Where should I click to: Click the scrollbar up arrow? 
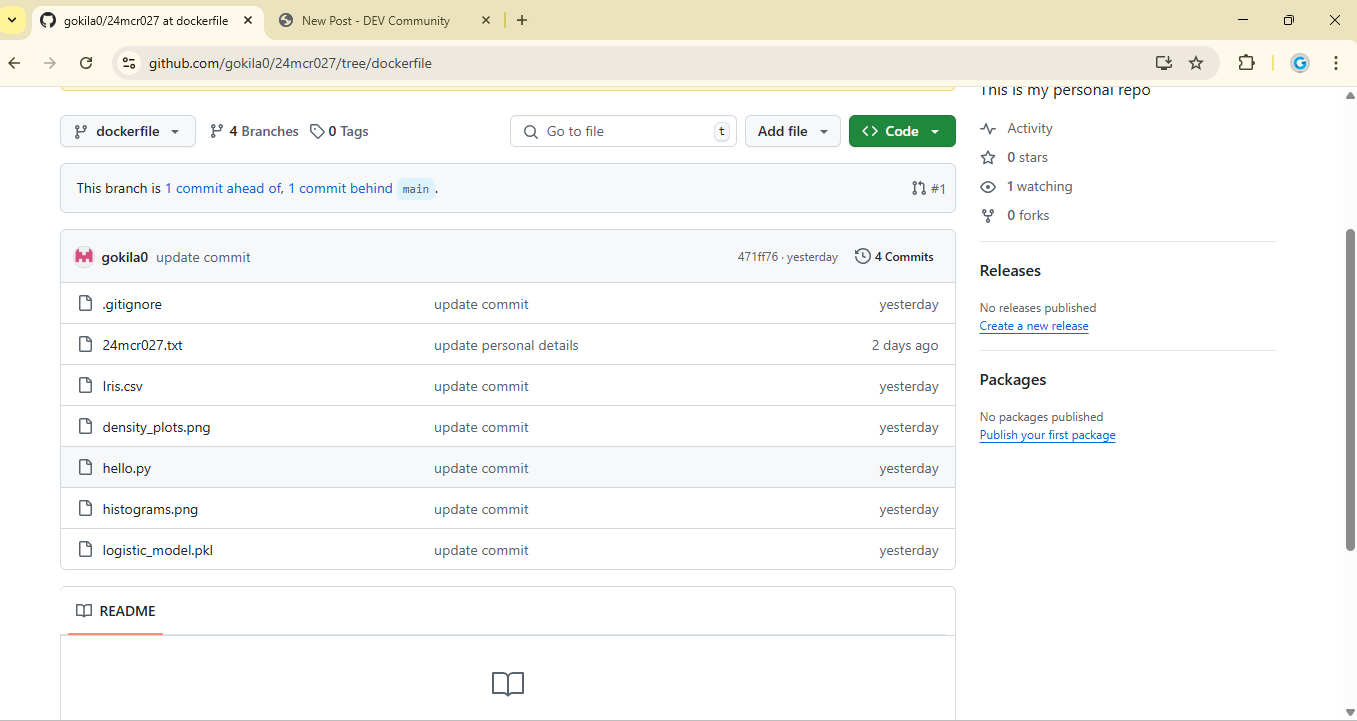click(1350, 95)
